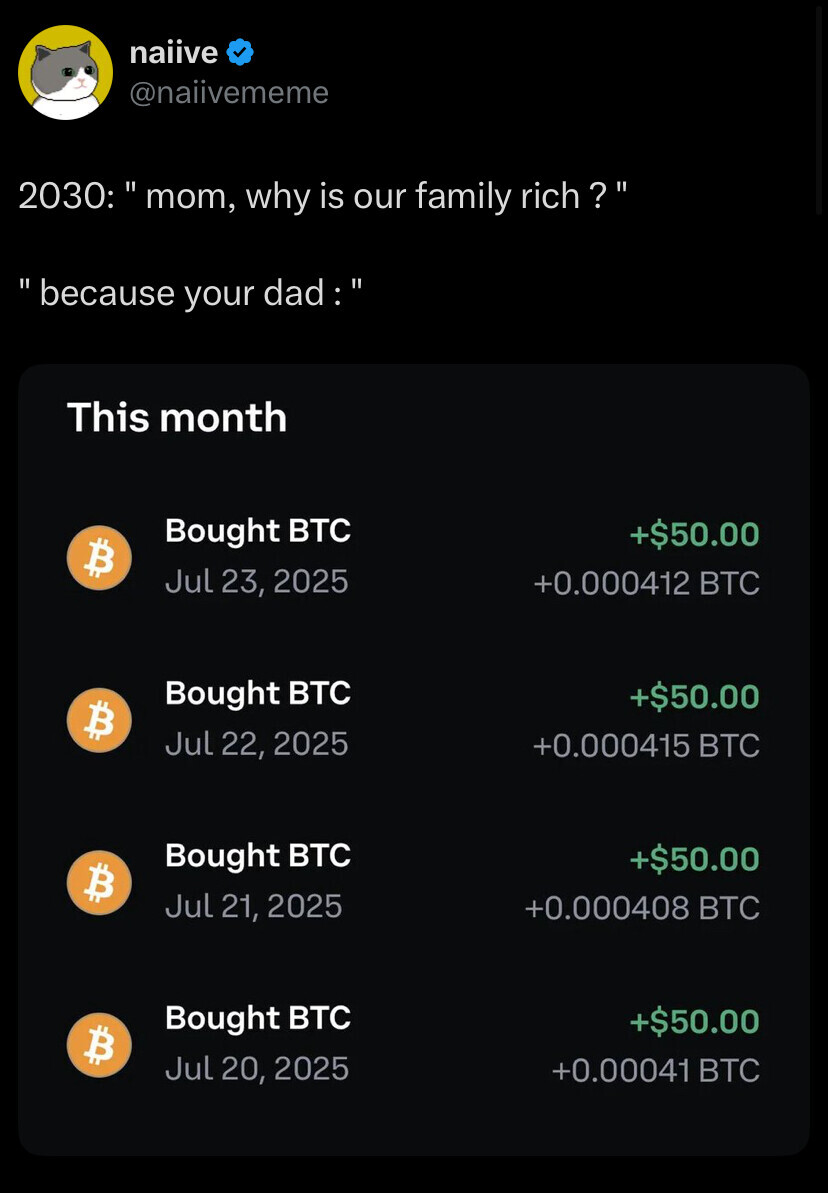Viewport: 828px width, 1193px height.
Task: Open the Jul 21, 2025 Bought BTC entry
Action: coord(413,883)
